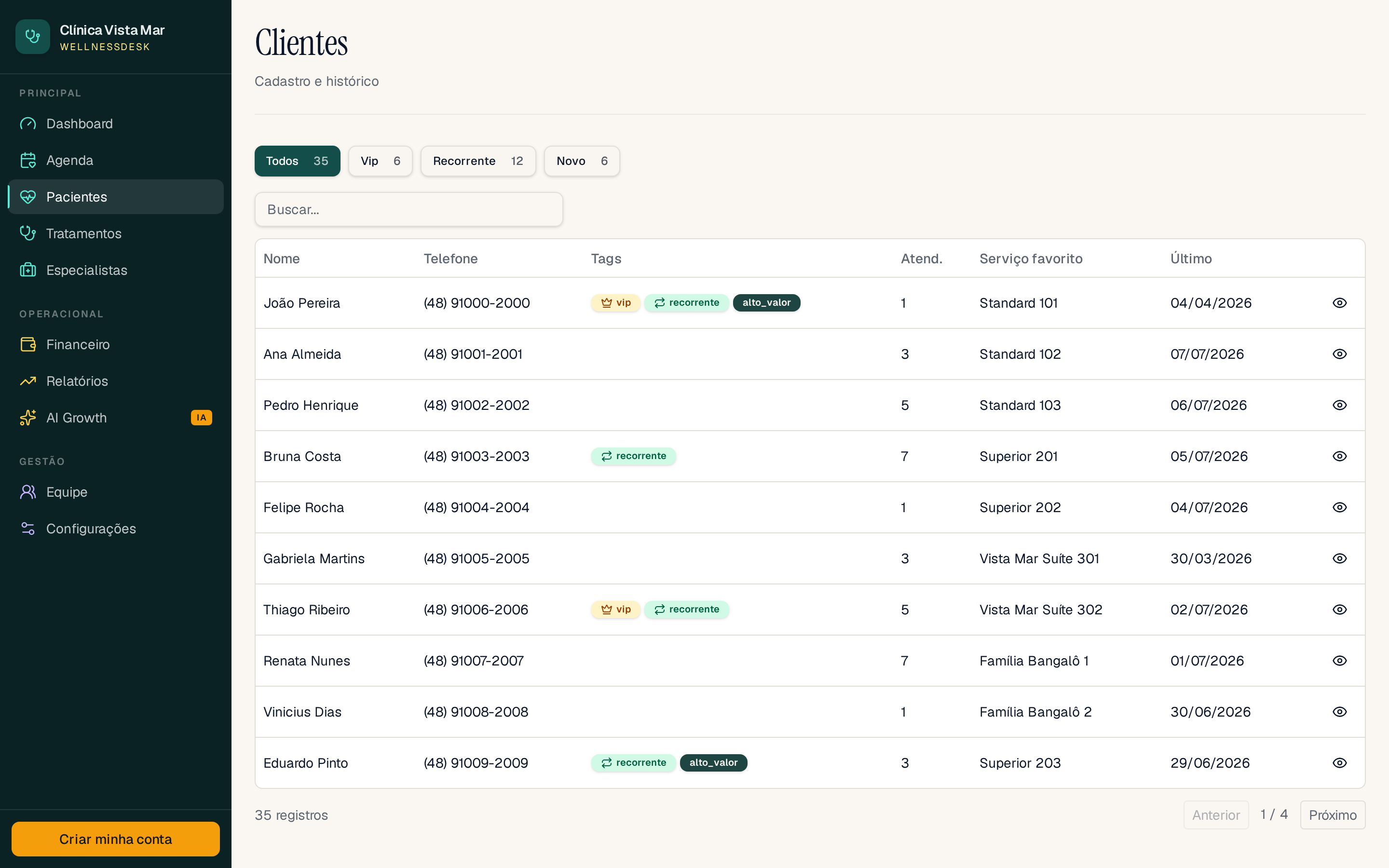This screenshot has height=868, width=1389.
Task: Filter clients by the Vip tab
Action: pos(380,162)
